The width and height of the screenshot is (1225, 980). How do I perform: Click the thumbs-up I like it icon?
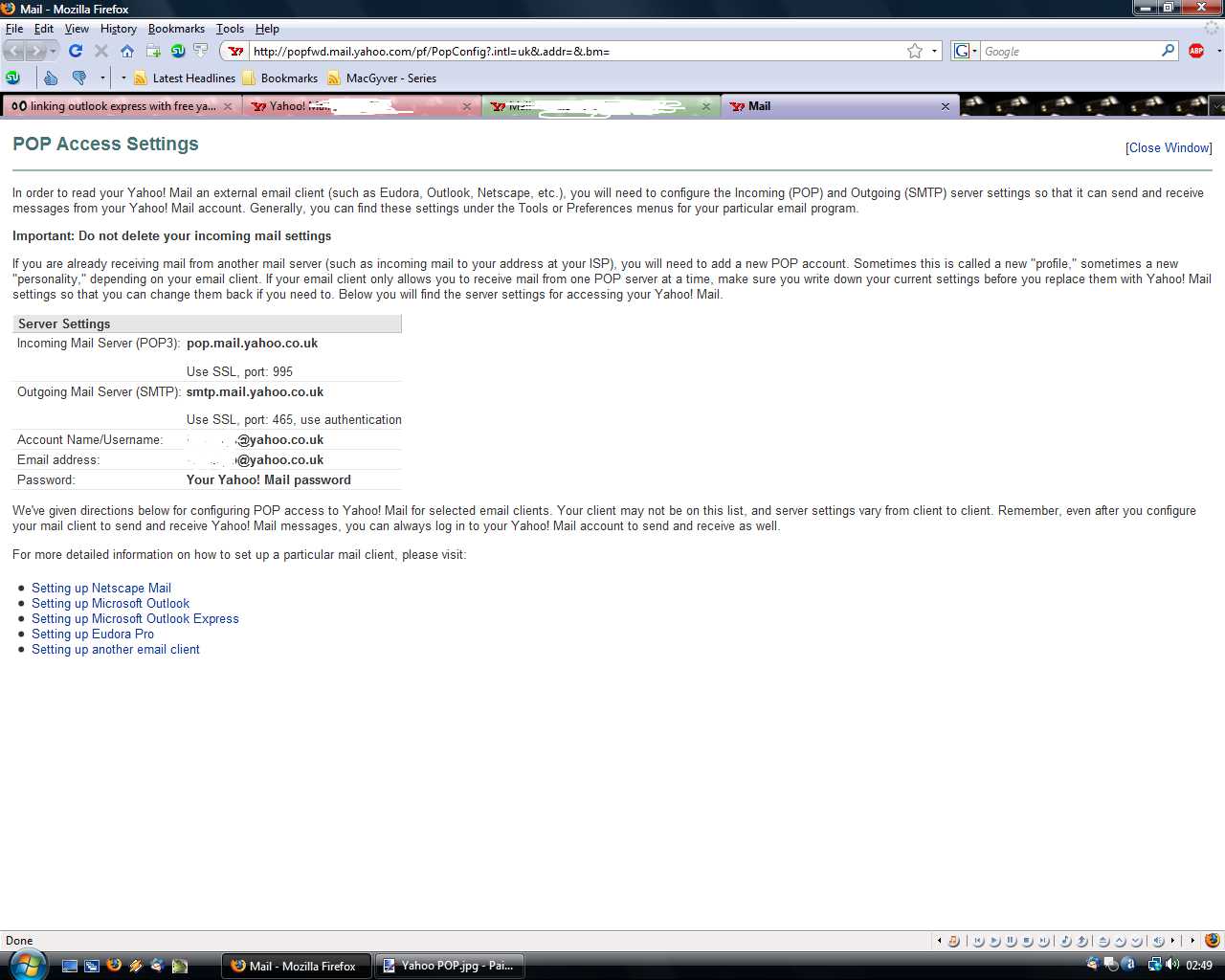(51, 78)
